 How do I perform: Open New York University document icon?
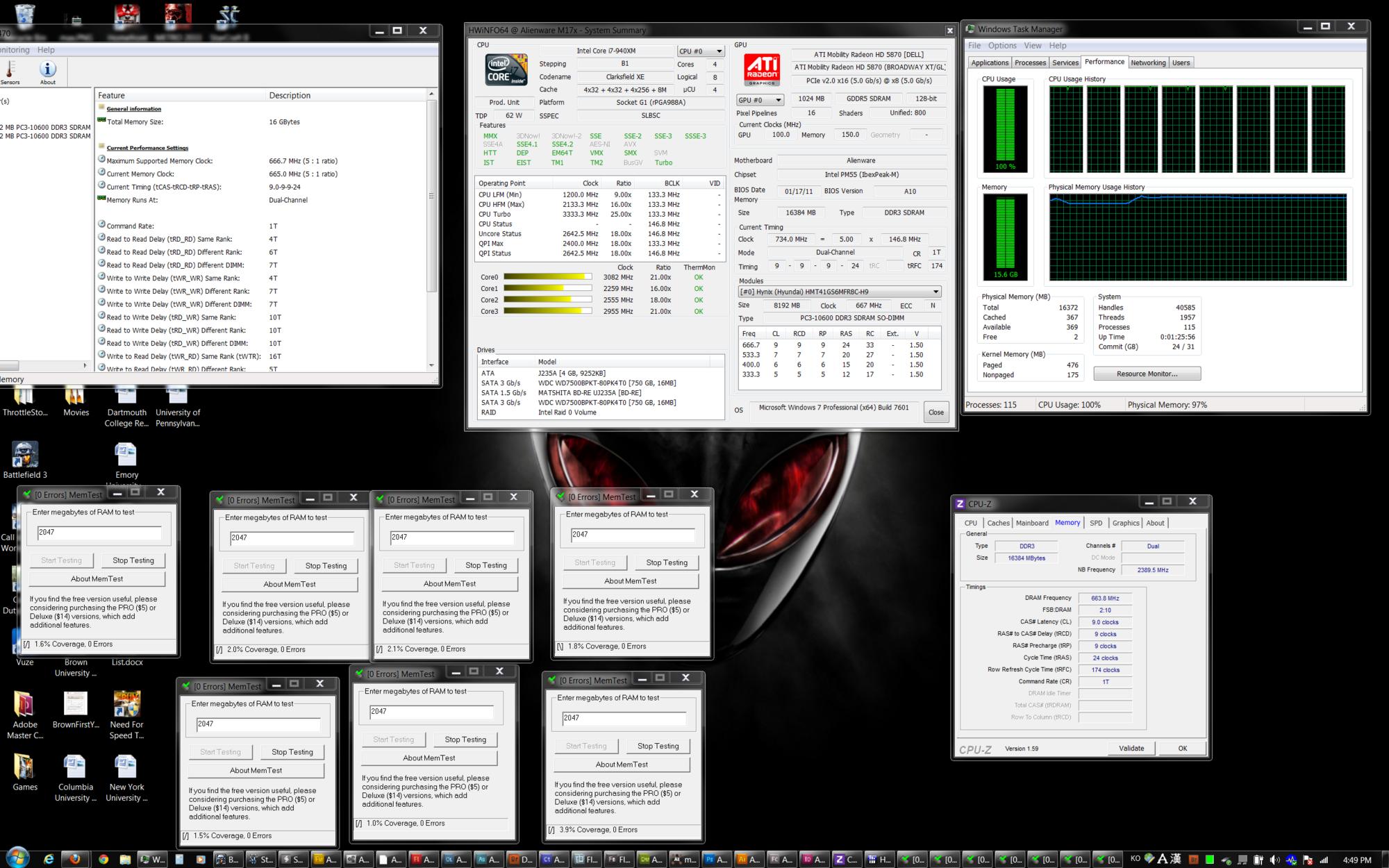click(126, 778)
